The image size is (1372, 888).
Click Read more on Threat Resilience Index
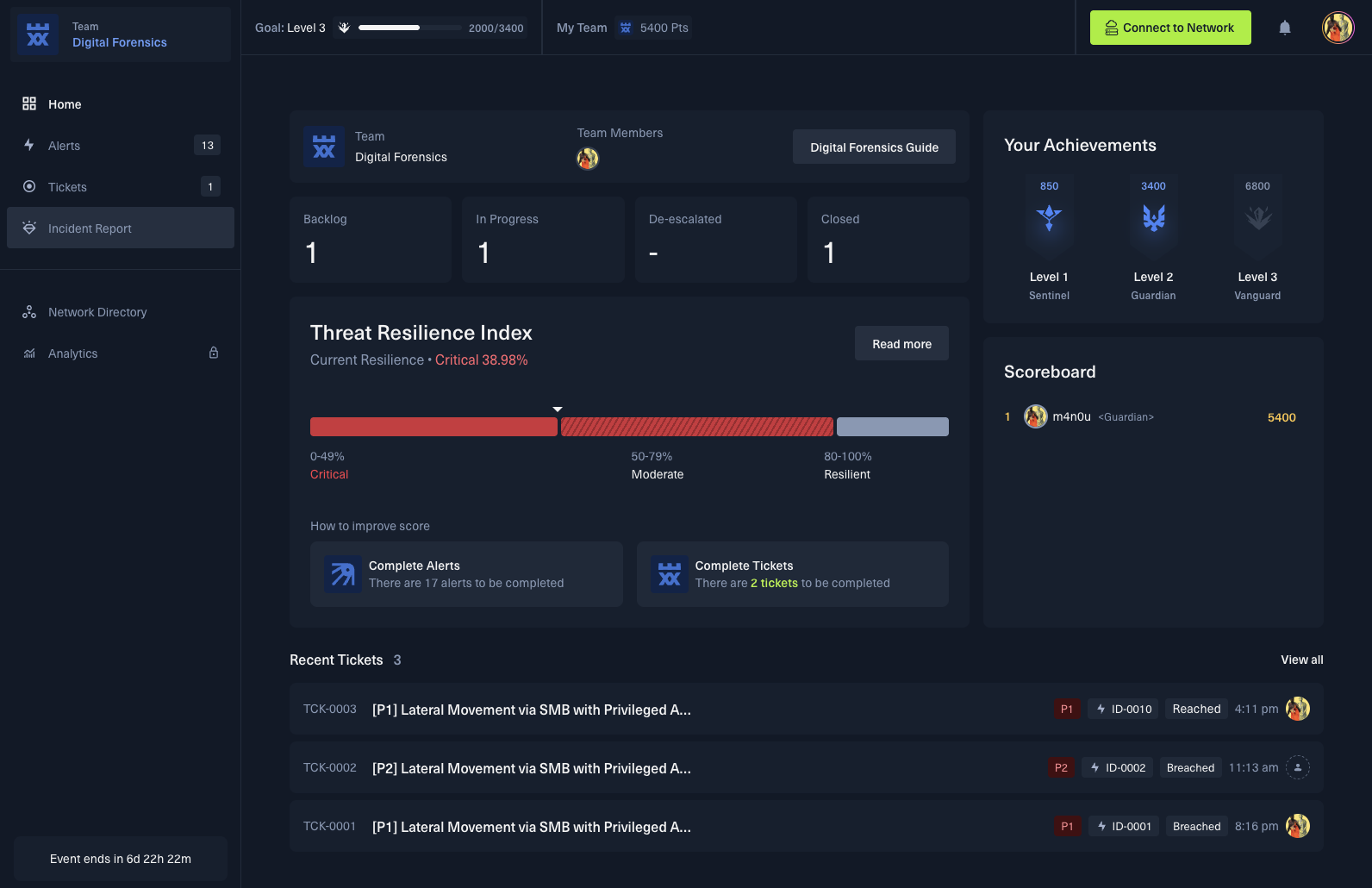click(901, 344)
